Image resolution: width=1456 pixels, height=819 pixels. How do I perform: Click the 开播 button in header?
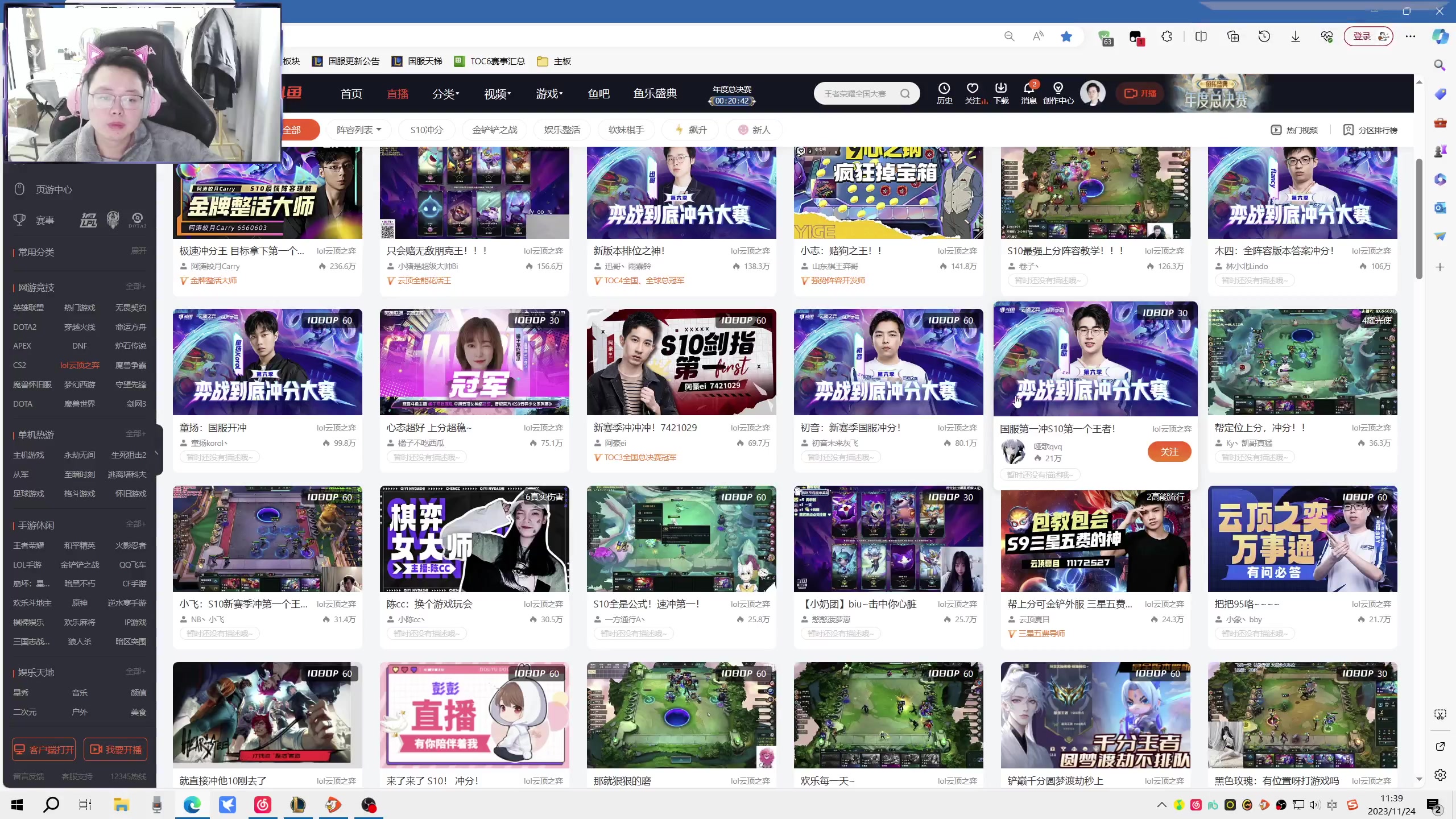[1140, 93]
